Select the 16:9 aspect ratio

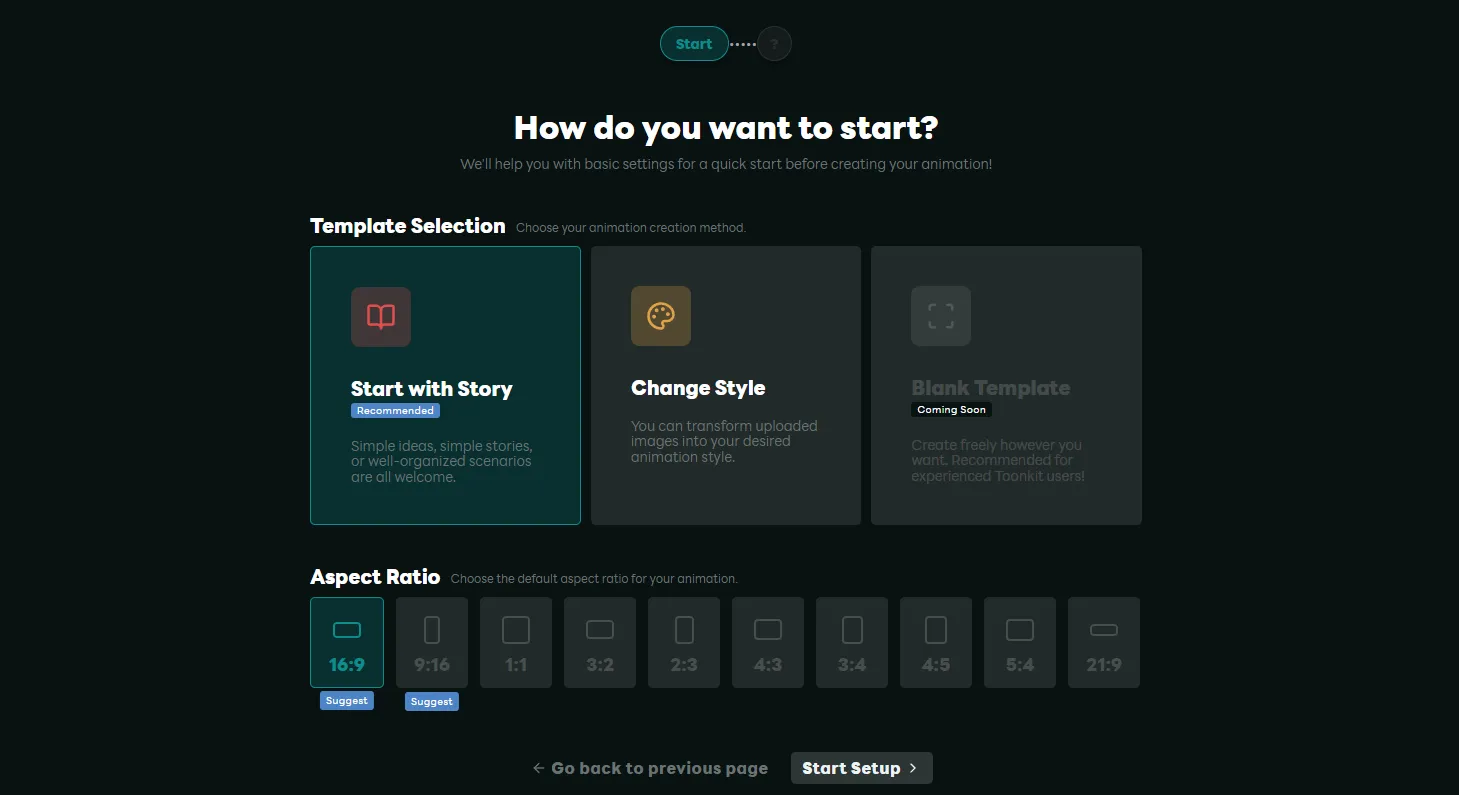347,642
